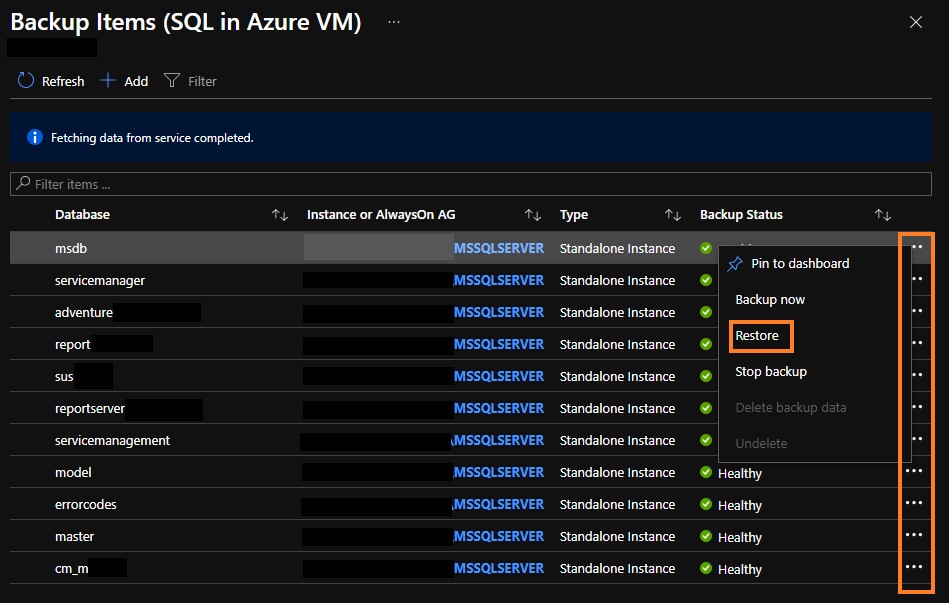Click Healthy status in cm_m row
Image resolution: width=949 pixels, height=603 pixels.
point(740,570)
